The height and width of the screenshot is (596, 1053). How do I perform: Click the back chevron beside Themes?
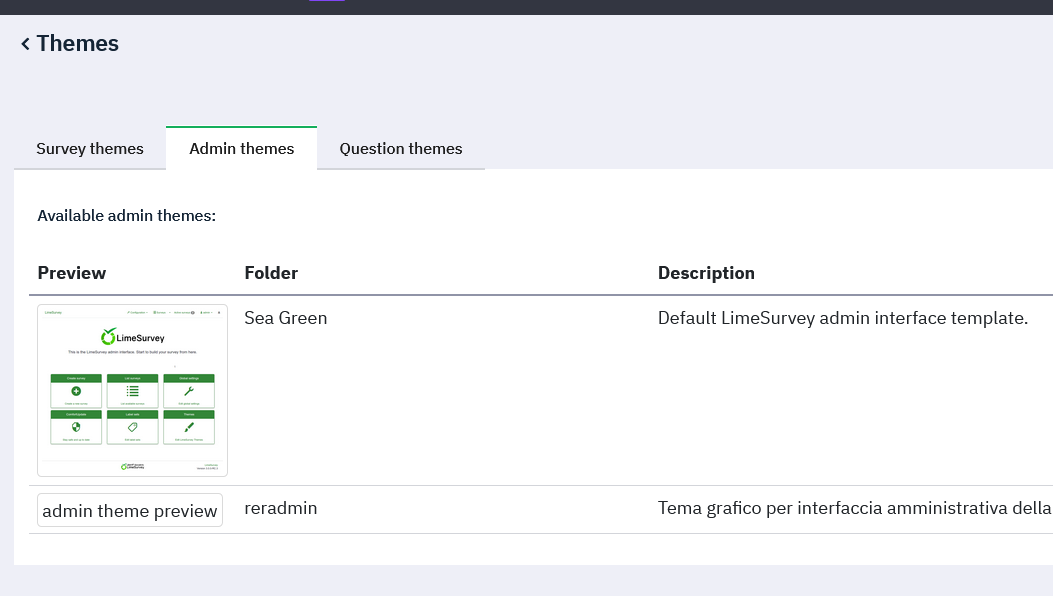(x=25, y=44)
